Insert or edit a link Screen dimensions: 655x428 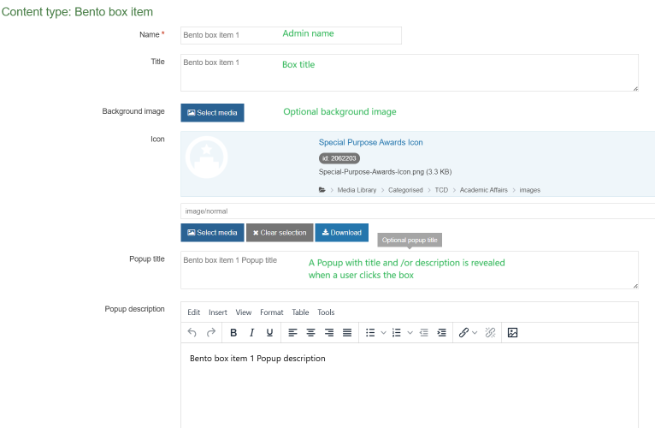pyautogui.click(x=463, y=332)
